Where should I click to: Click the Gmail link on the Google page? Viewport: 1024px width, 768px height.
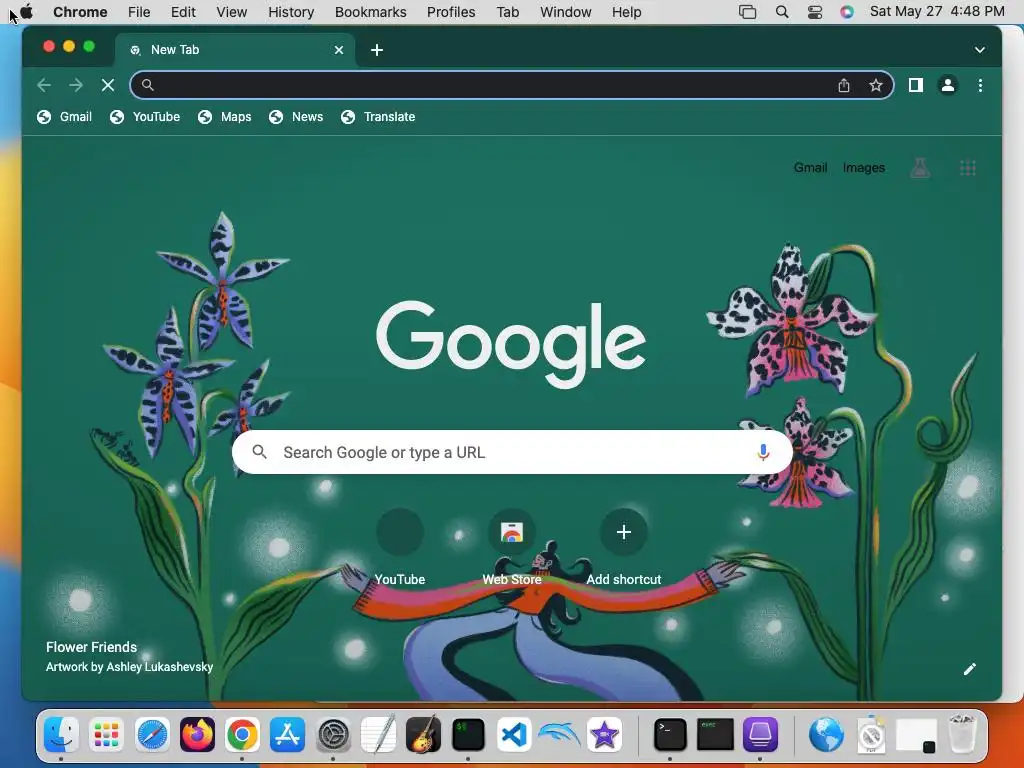click(810, 168)
